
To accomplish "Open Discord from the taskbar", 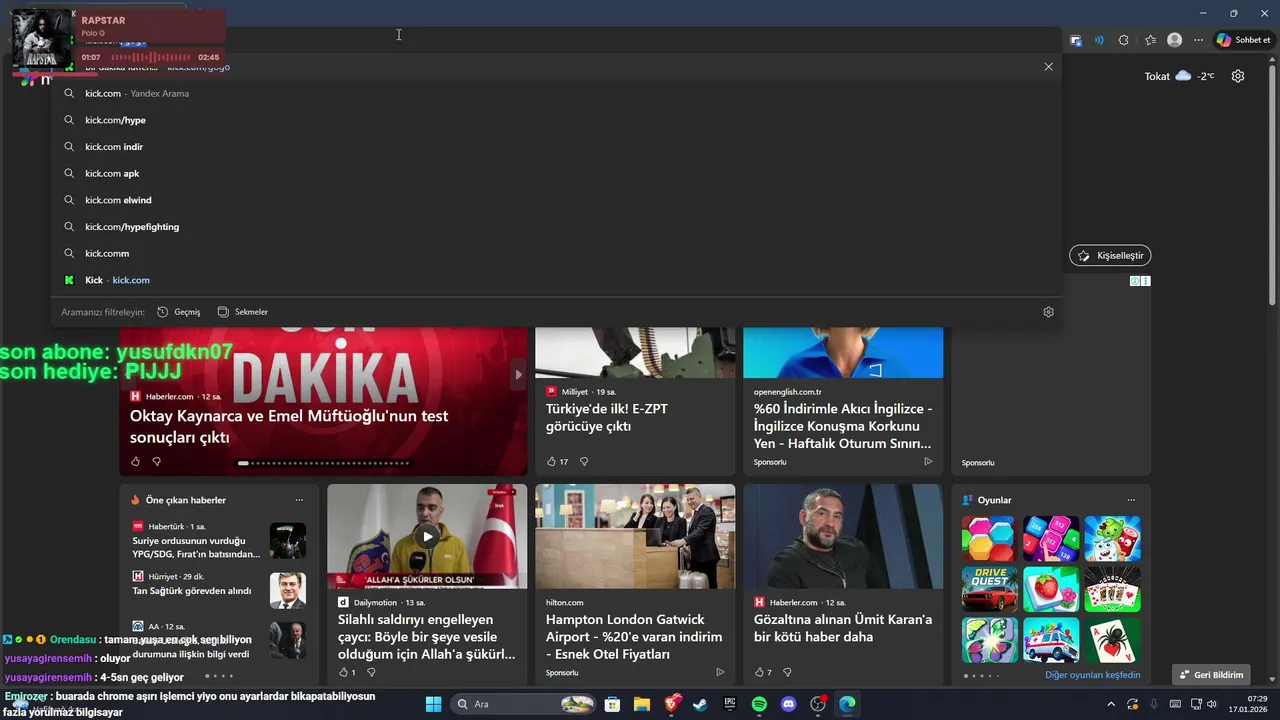I will [x=789, y=704].
